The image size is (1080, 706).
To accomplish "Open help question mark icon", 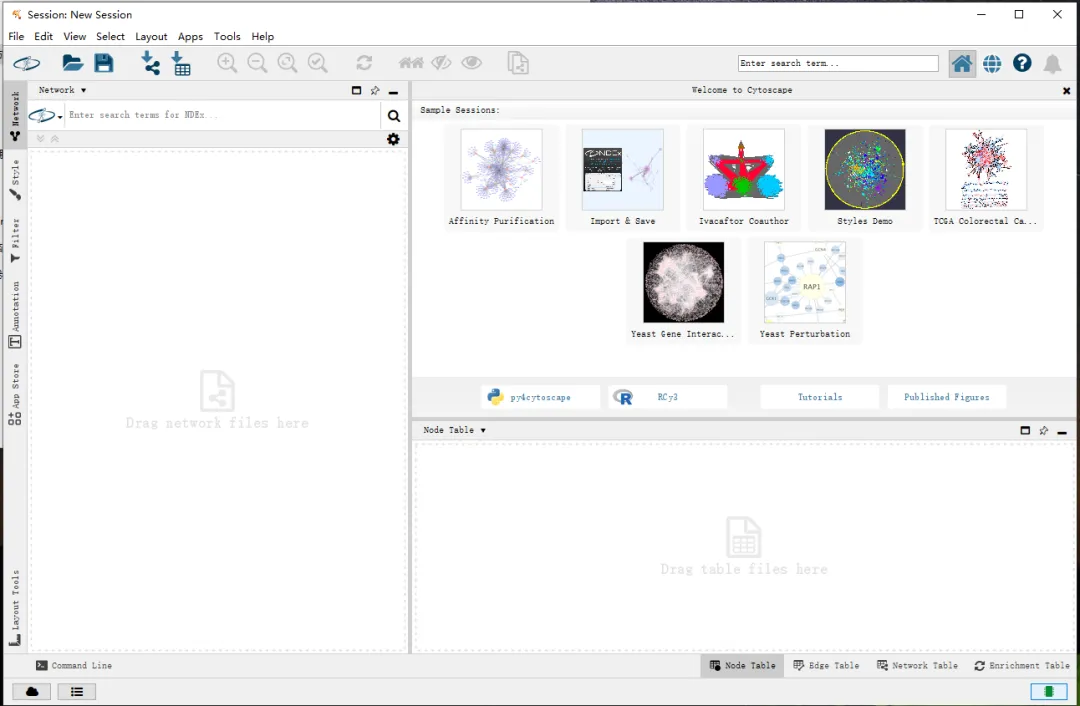I will point(1022,63).
